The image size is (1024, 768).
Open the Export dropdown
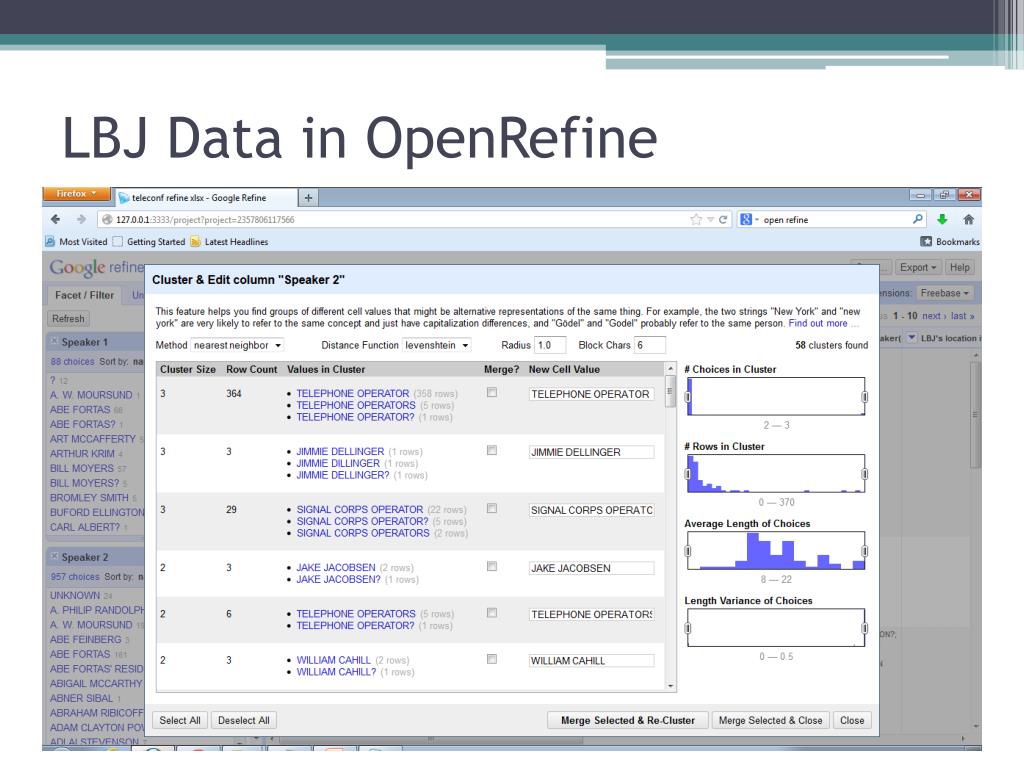click(918, 267)
